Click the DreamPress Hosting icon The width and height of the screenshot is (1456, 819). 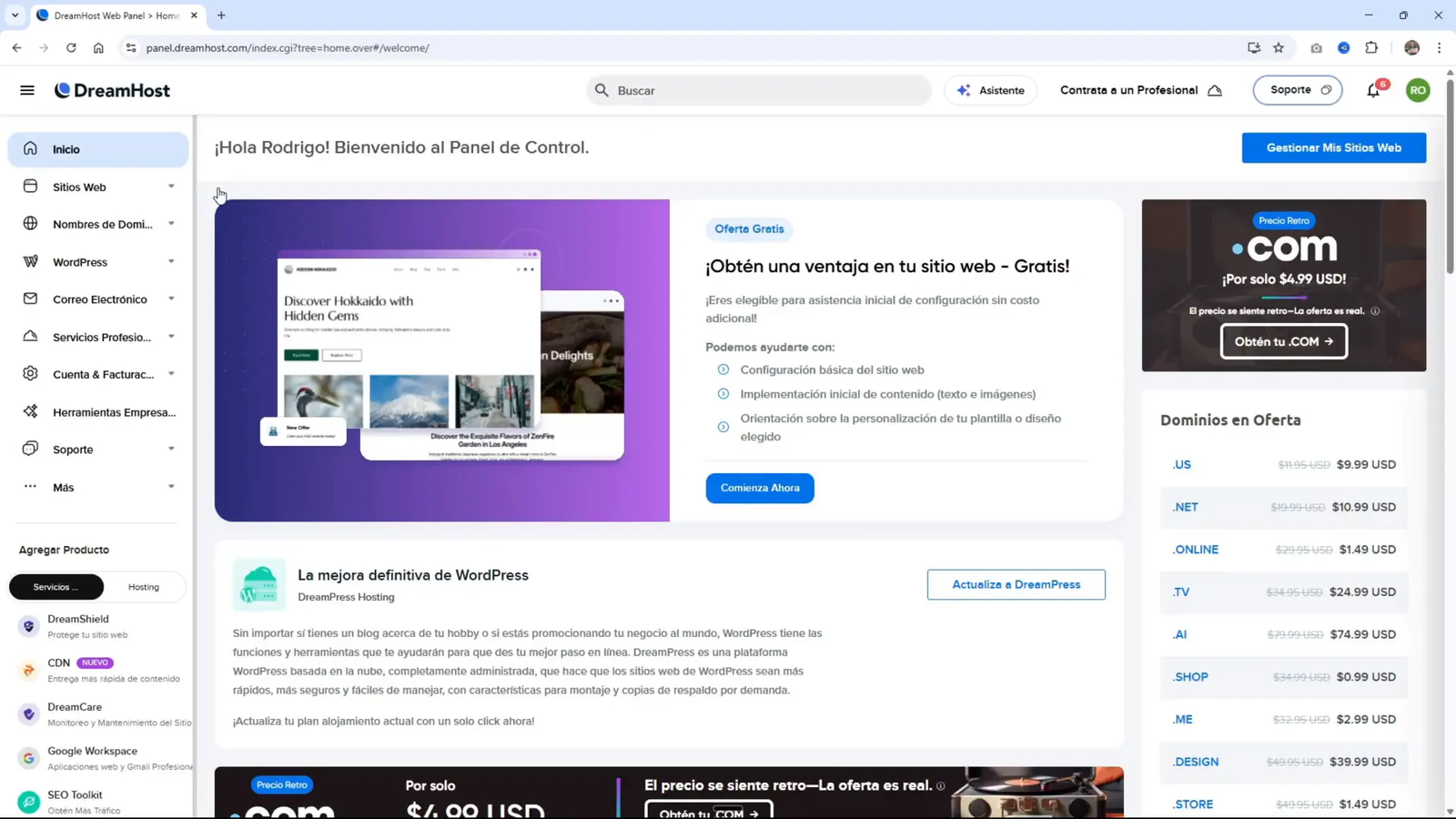click(259, 584)
